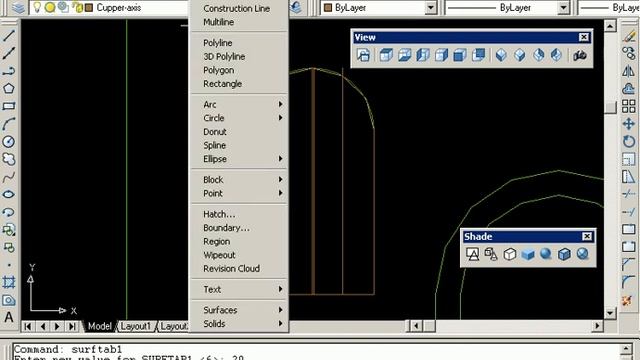
Task: Expand the Solids submenu
Action: [x=240, y=324]
